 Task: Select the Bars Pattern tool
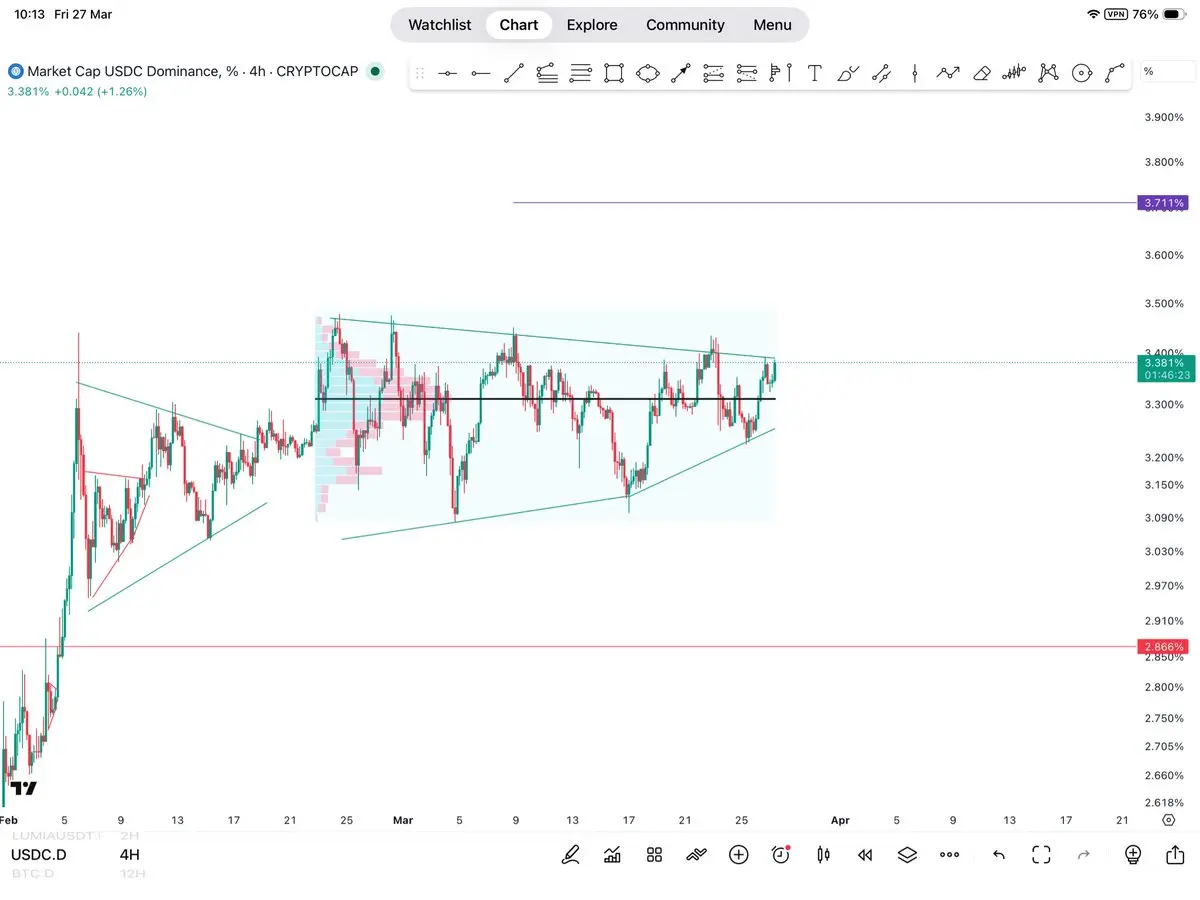(x=1015, y=73)
